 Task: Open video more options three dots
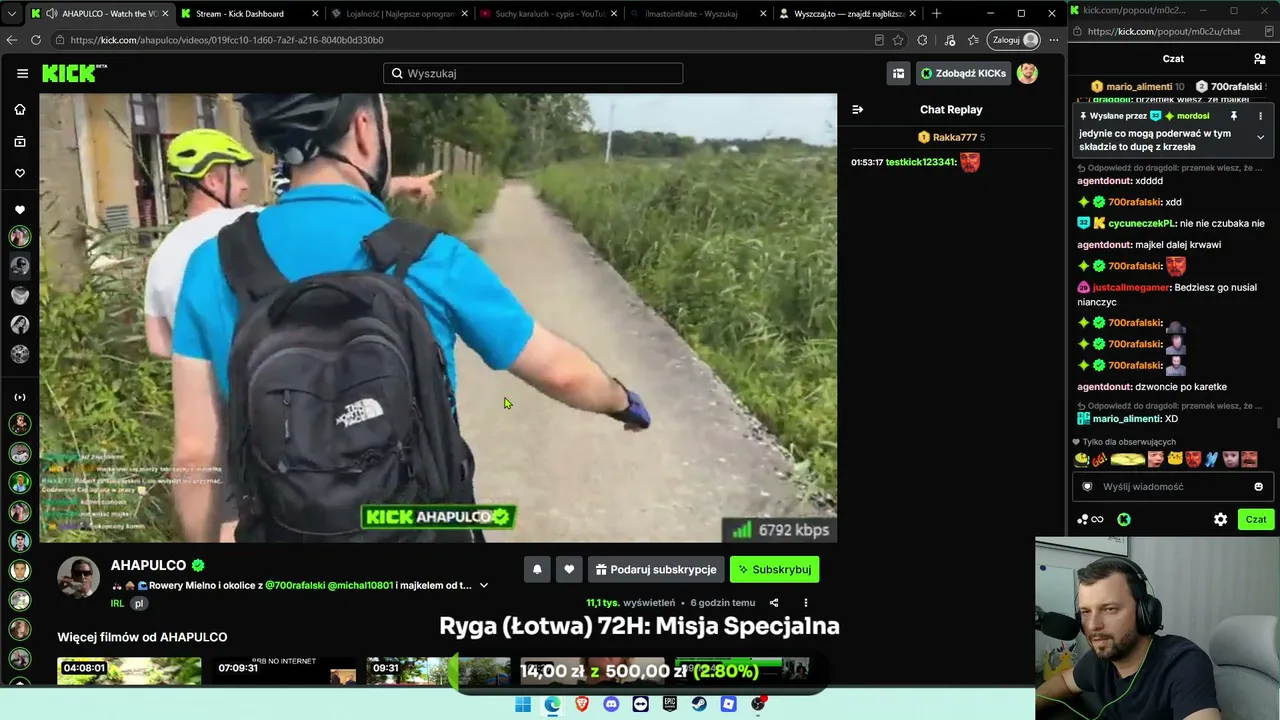point(805,603)
